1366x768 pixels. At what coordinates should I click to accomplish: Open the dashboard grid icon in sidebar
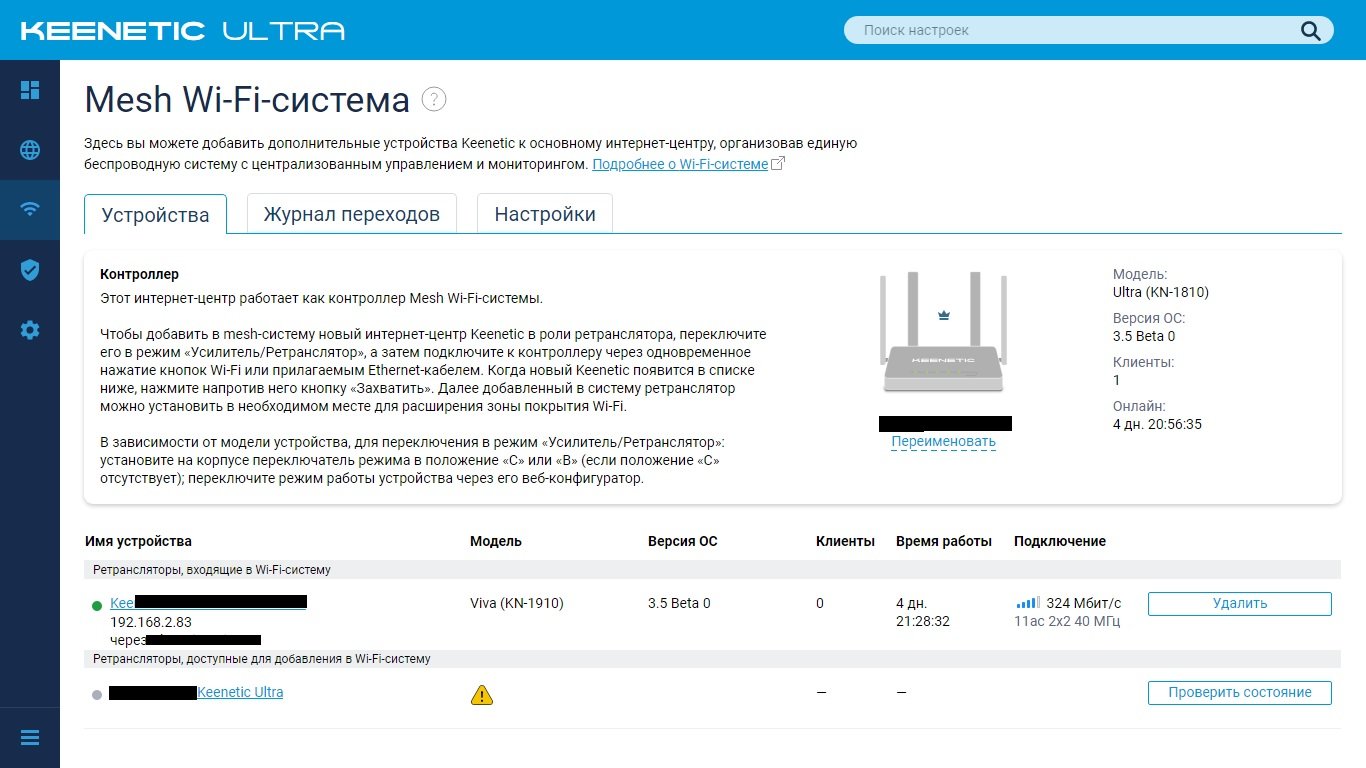click(x=30, y=90)
